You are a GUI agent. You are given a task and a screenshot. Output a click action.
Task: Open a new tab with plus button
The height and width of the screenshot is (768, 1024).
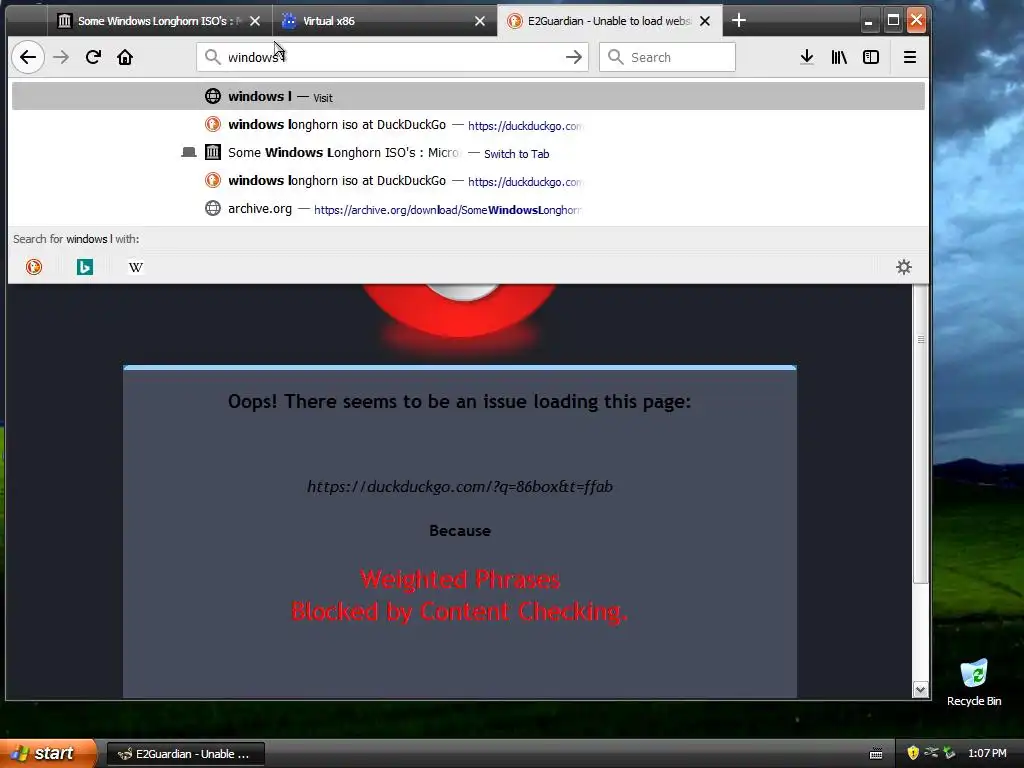point(739,21)
